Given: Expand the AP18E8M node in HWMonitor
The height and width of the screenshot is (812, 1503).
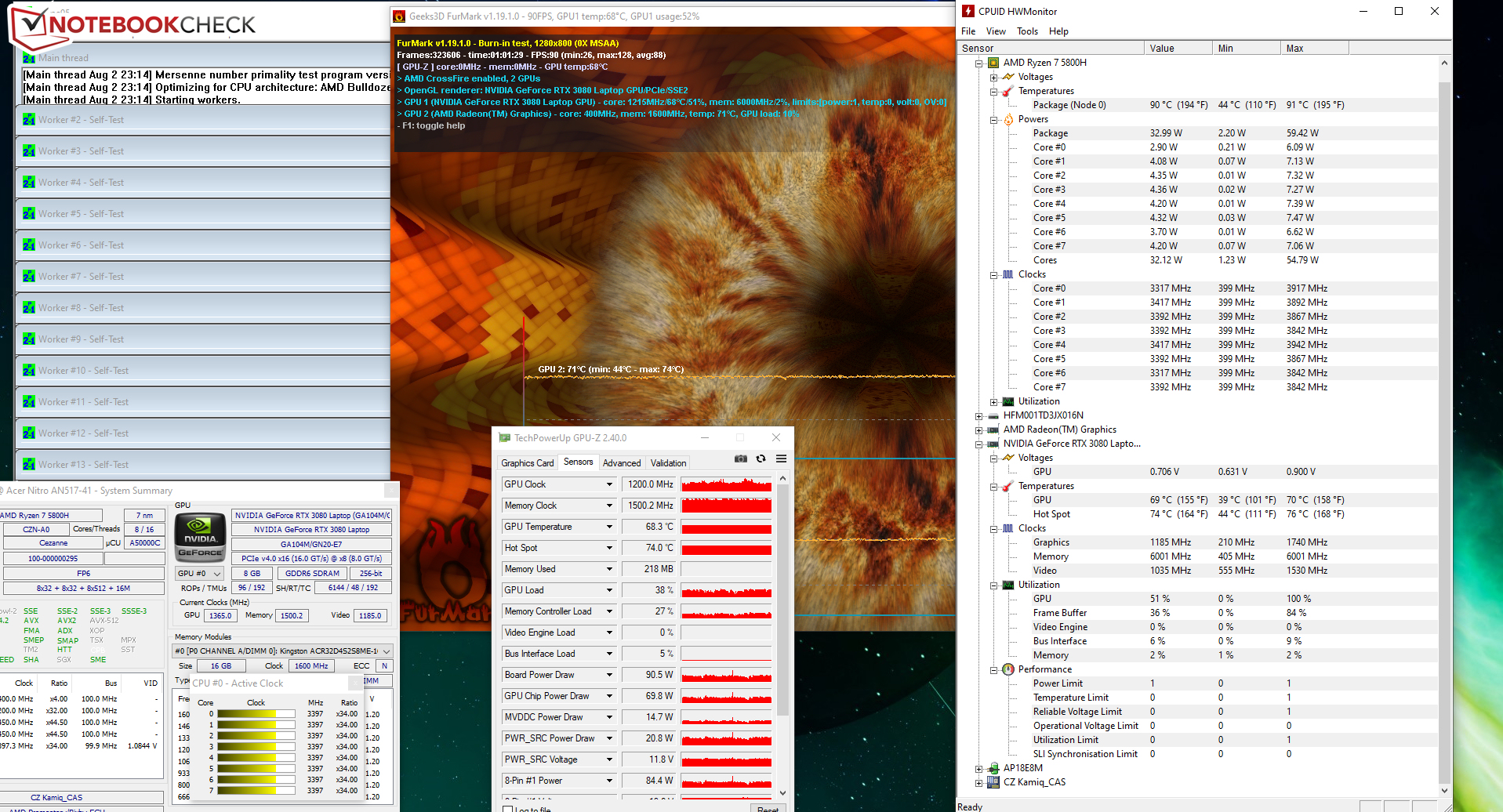Looking at the screenshot, I should [x=978, y=768].
